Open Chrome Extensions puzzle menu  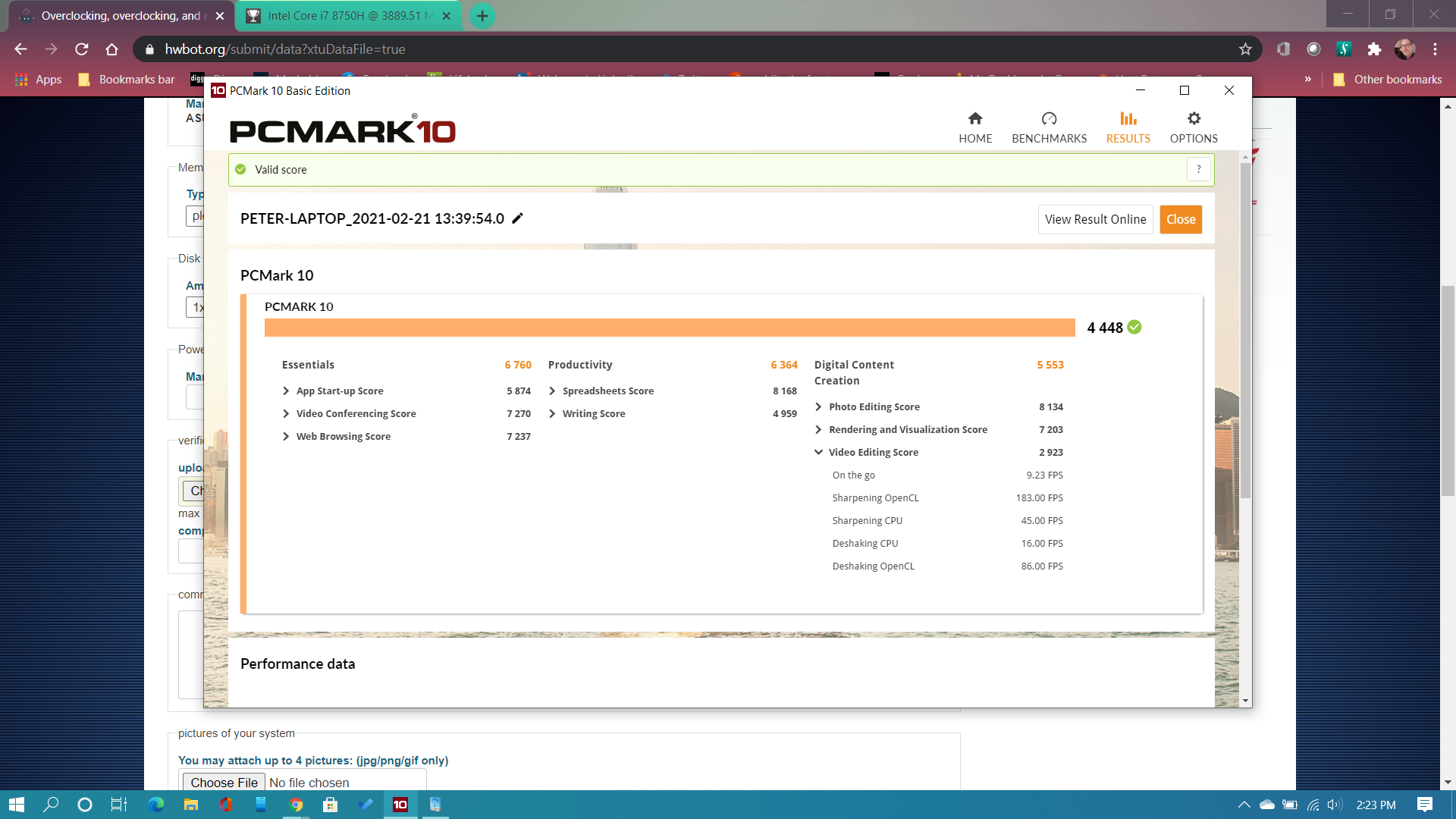1374,49
